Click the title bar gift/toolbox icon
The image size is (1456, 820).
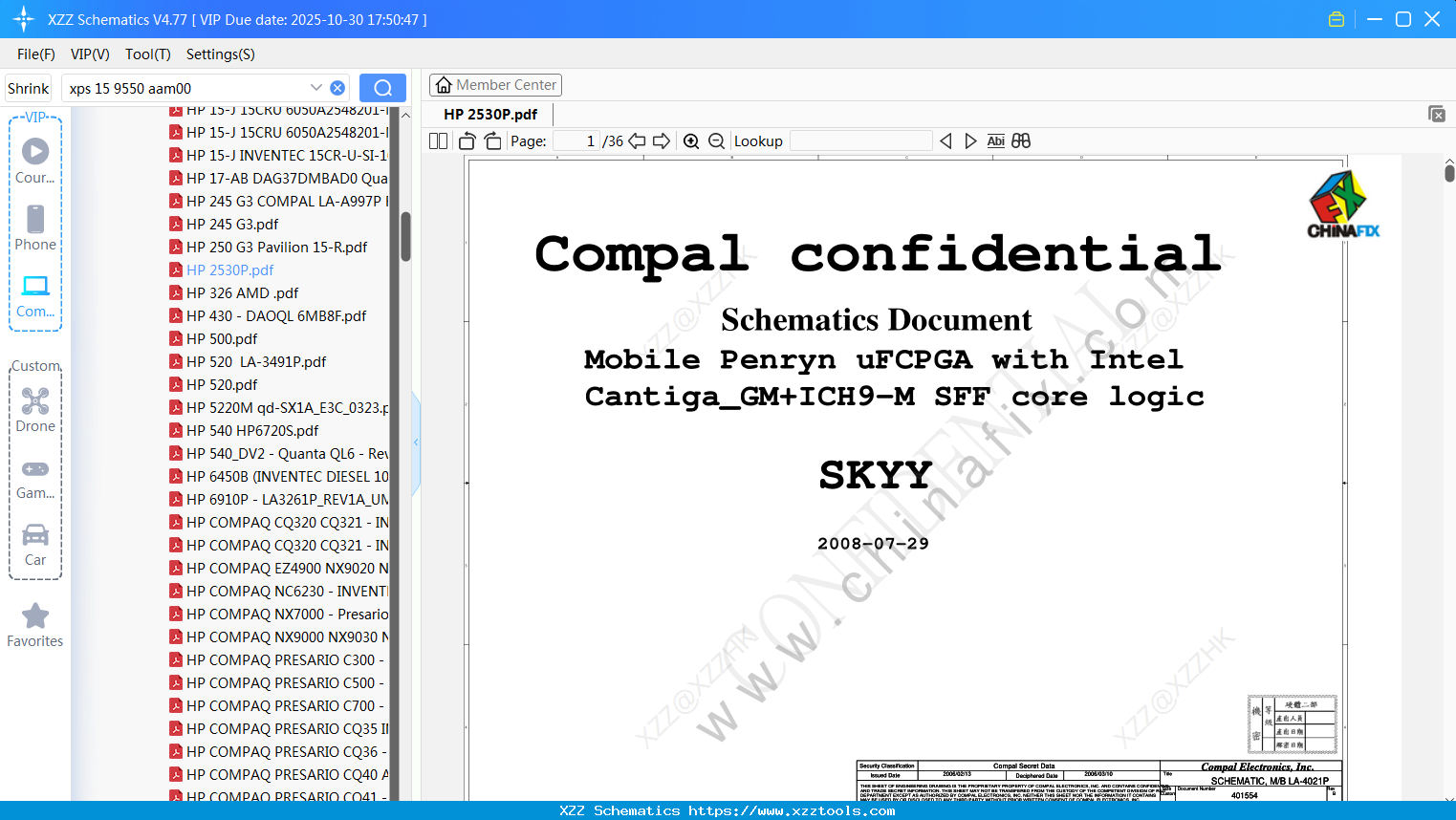pos(1336,19)
